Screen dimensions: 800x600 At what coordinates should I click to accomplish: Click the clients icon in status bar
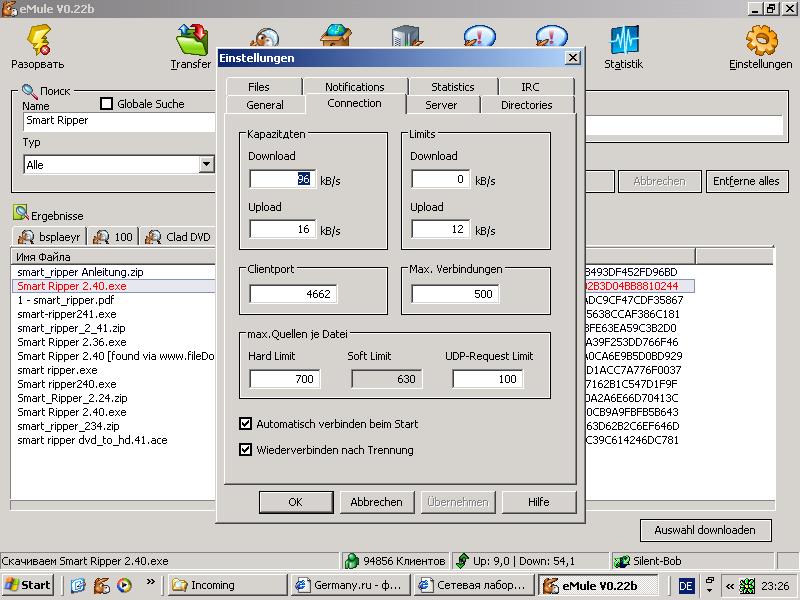[x=352, y=561]
